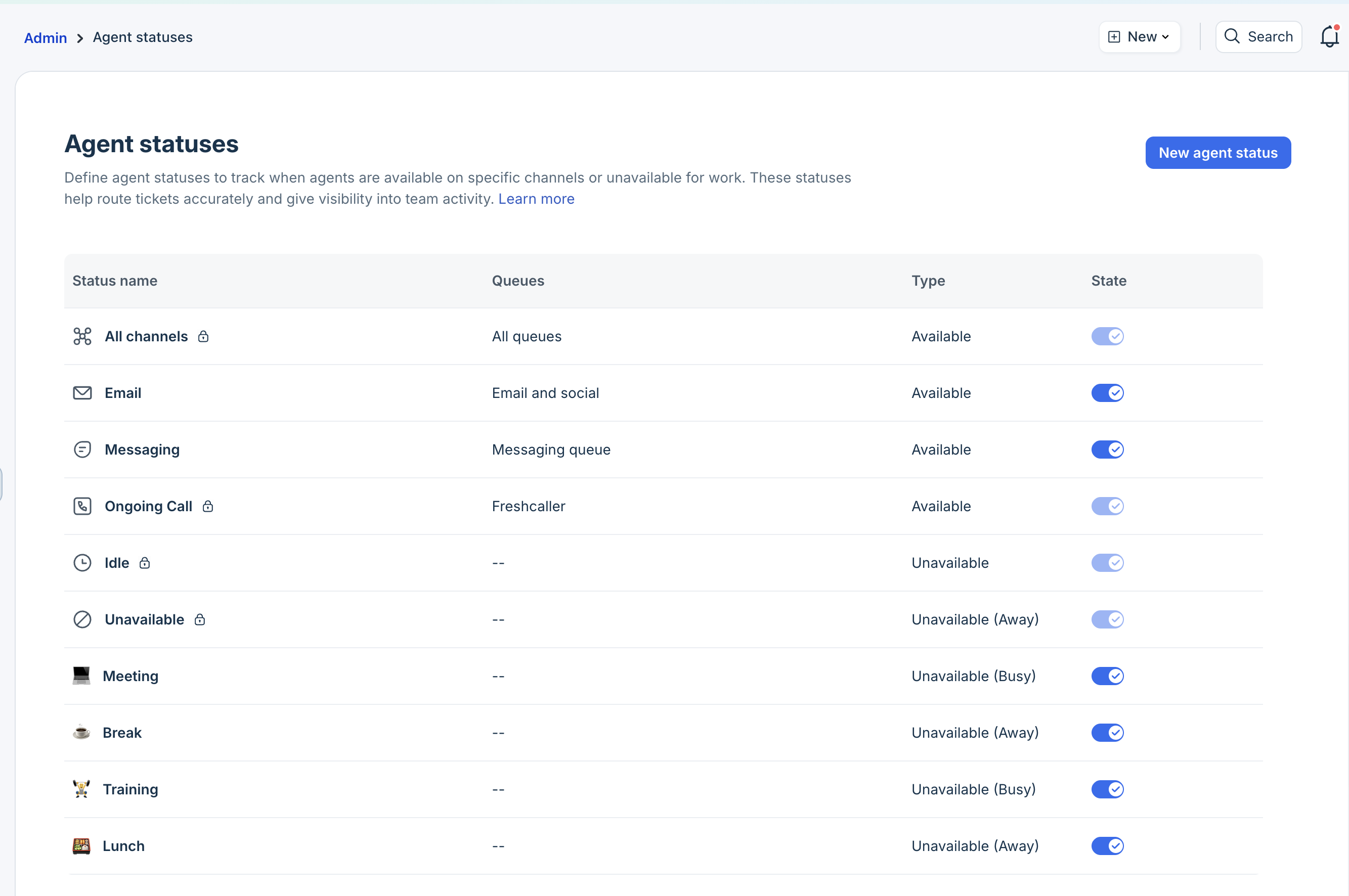Go back to Admin breadcrumb
1349x896 pixels.
pos(45,38)
